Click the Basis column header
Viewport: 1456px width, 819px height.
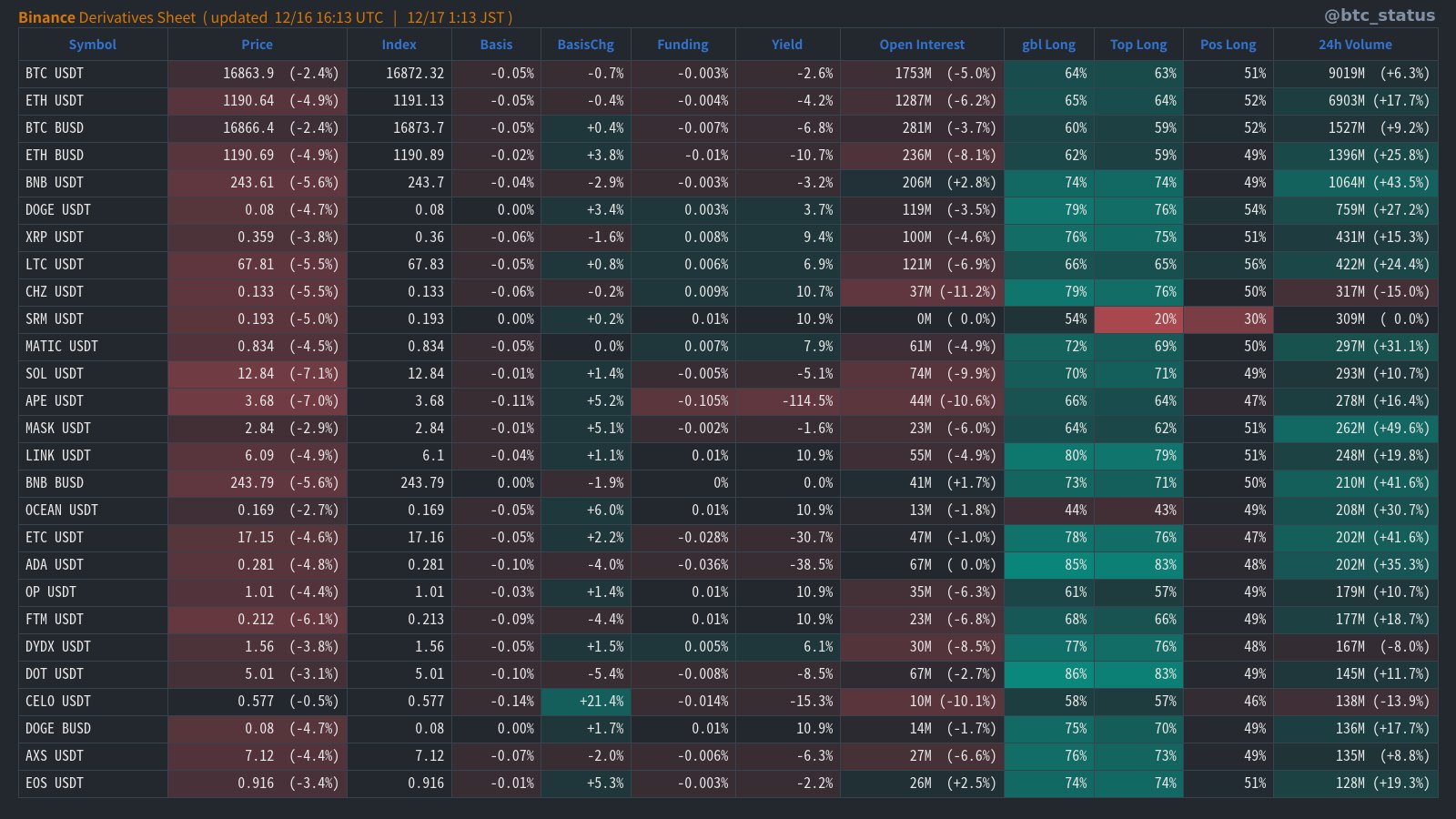(x=495, y=44)
